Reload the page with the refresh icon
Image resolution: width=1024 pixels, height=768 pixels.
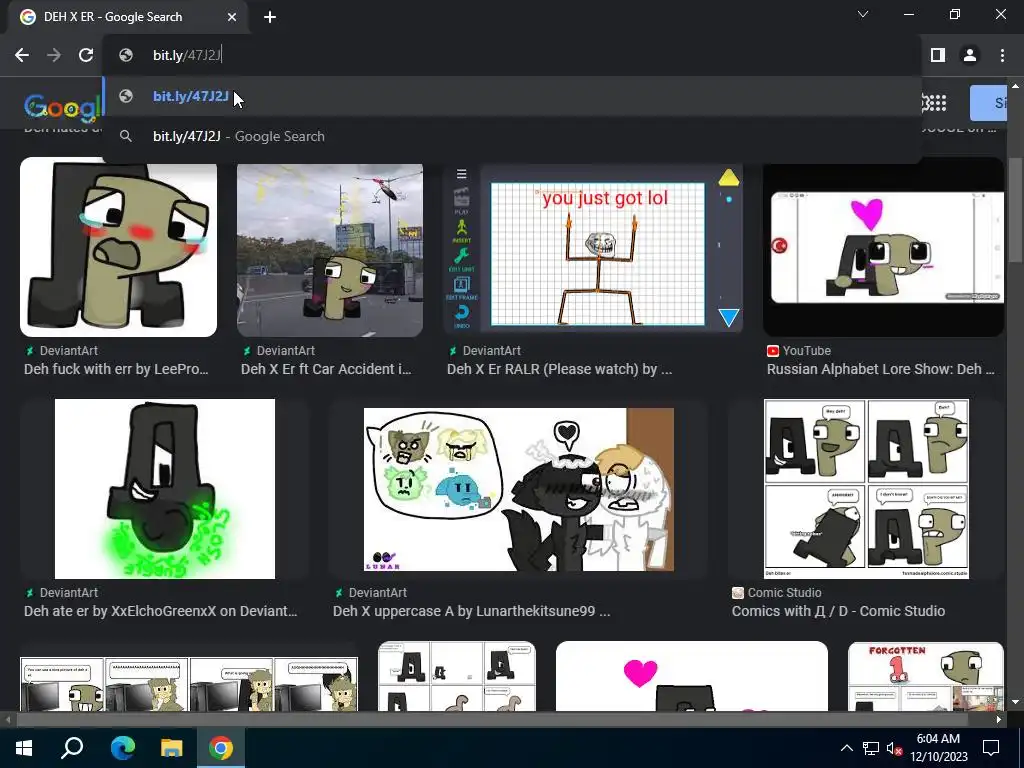86,56
